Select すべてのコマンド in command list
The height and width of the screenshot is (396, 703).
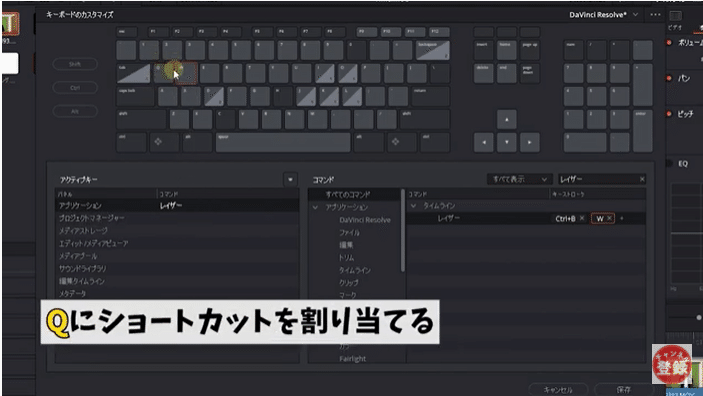pyautogui.click(x=348, y=195)
